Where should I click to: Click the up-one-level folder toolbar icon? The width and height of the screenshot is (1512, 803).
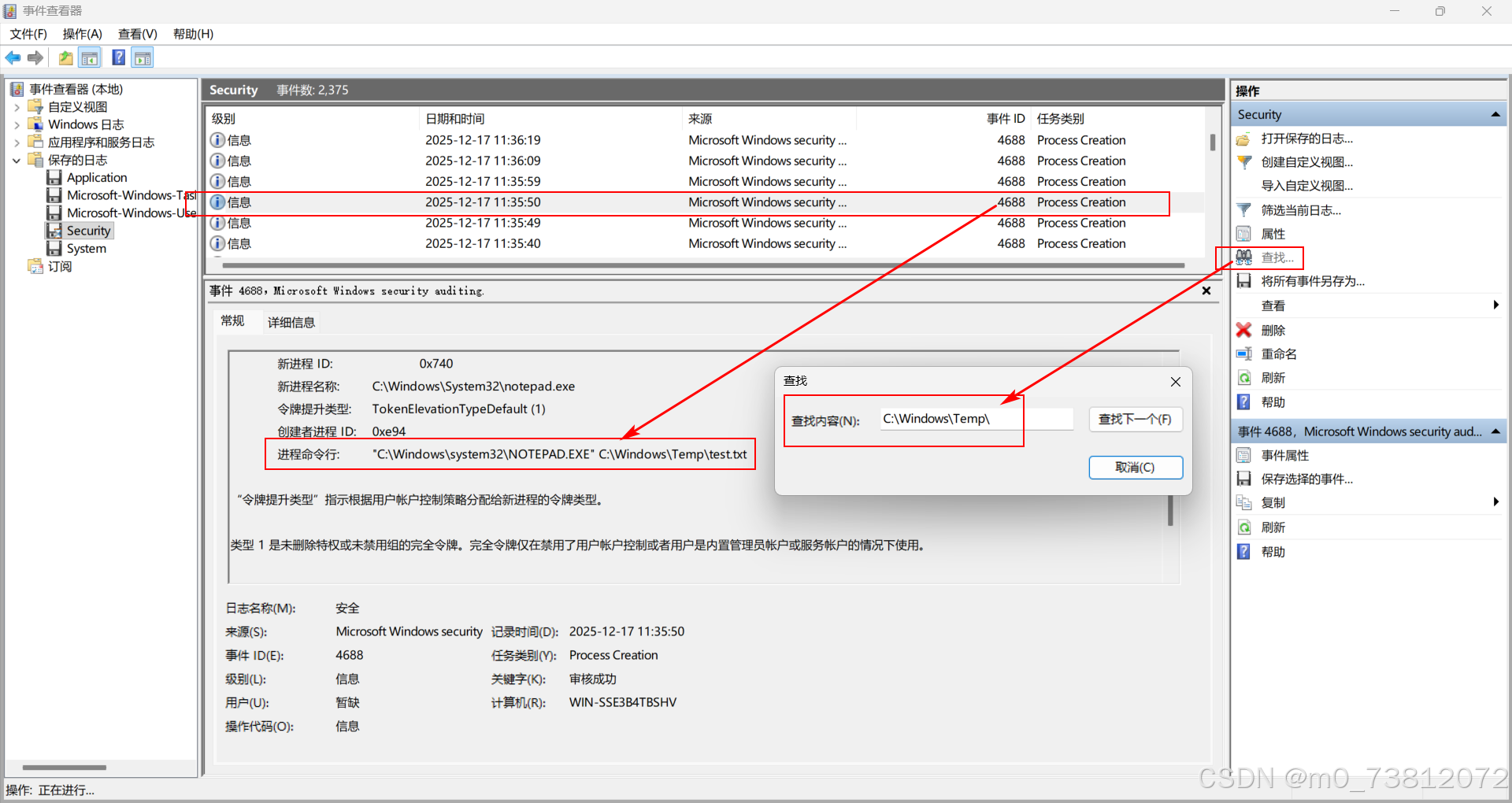(x=66, y=57)
